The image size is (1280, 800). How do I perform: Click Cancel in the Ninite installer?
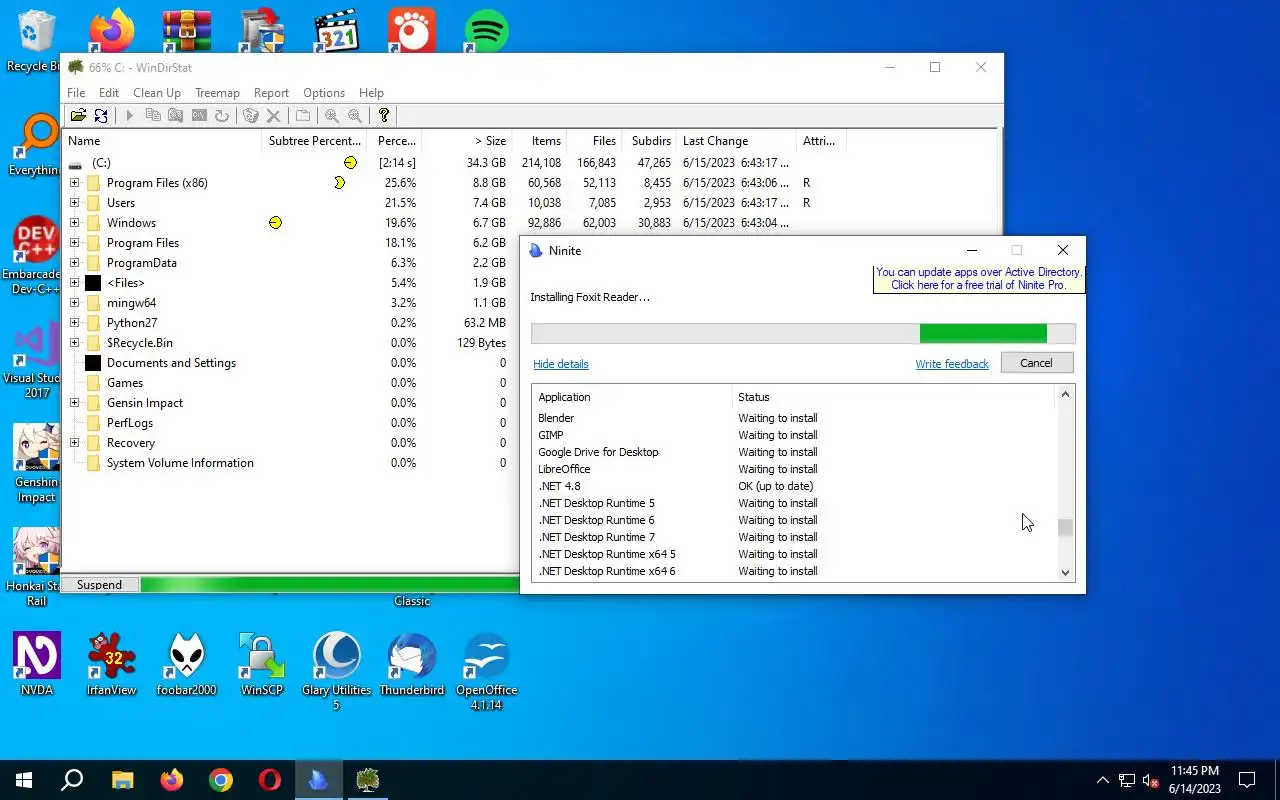click(x=1036, y=363)
